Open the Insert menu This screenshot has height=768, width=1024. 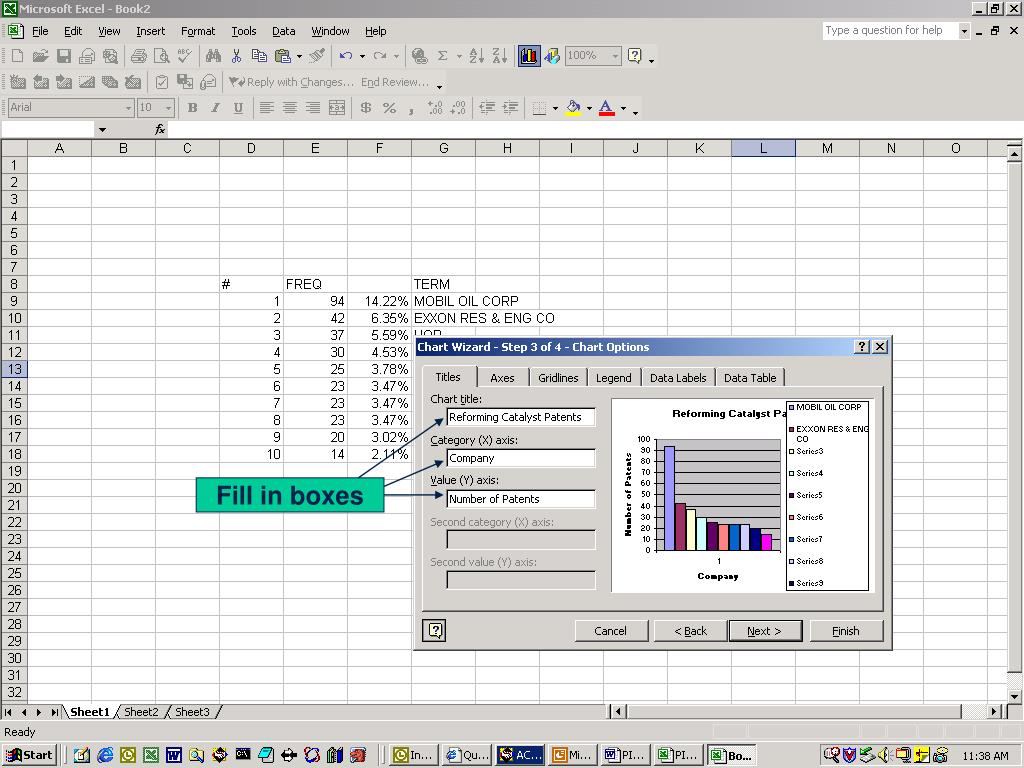pyautogui.click(x=150, y=31)
